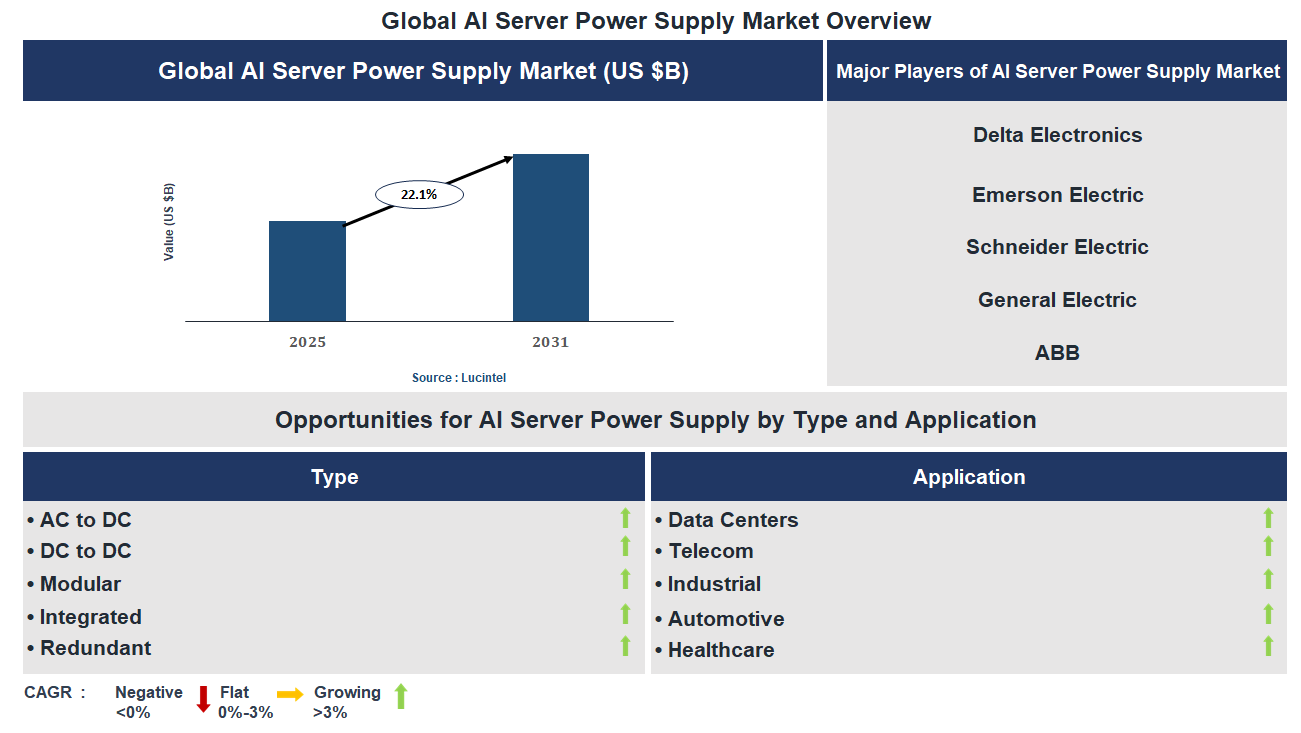Viewport: 1301px width, 733px height.
Task: Select the red Negative CAGR arrow in legend
Action: pos(205,700)
